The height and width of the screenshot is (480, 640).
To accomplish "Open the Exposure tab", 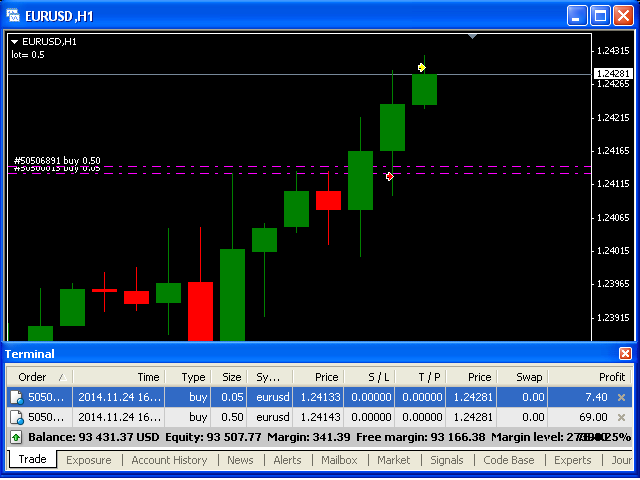I will pyautogui.click(x=88, y=460).
